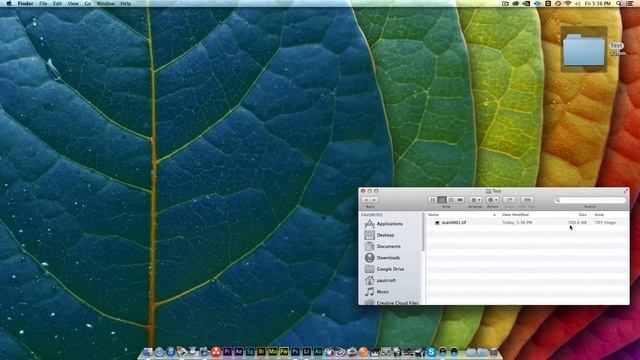Open the Edit menu
640x360 pixels.
click(x=58, y=4)
